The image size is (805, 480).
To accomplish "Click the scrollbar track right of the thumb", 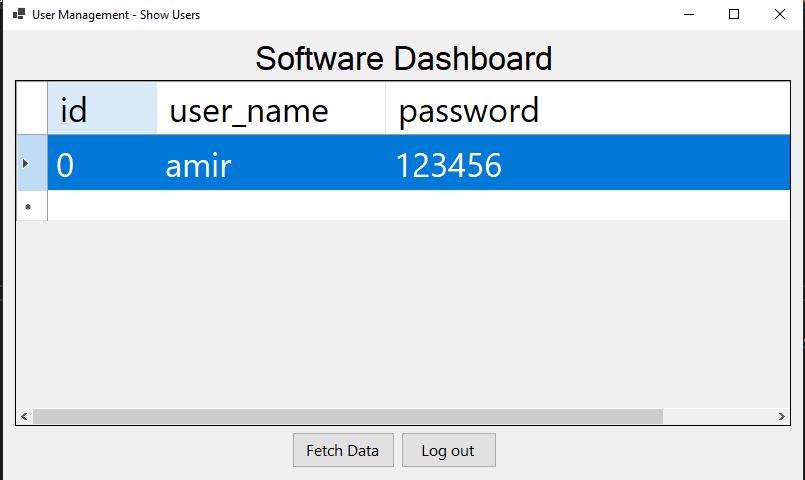I will 718,416.
